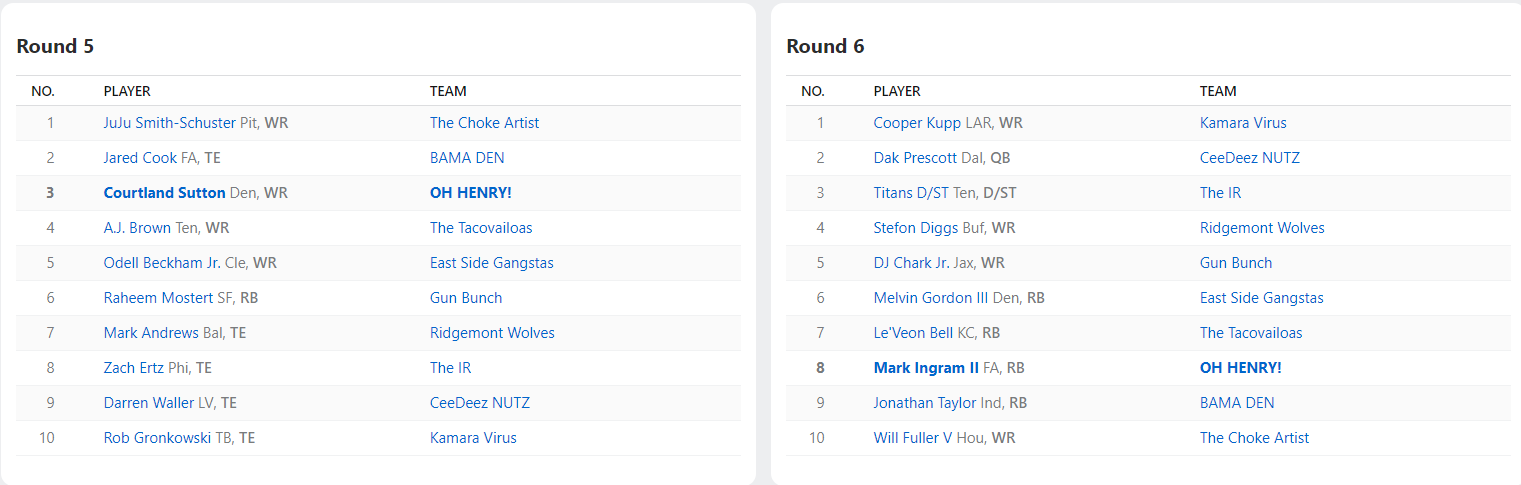Click Round 5 PLAYER column header
The height and width of the screenshot is (485, 1521).
pyautogui.click(x=127, y=91)
